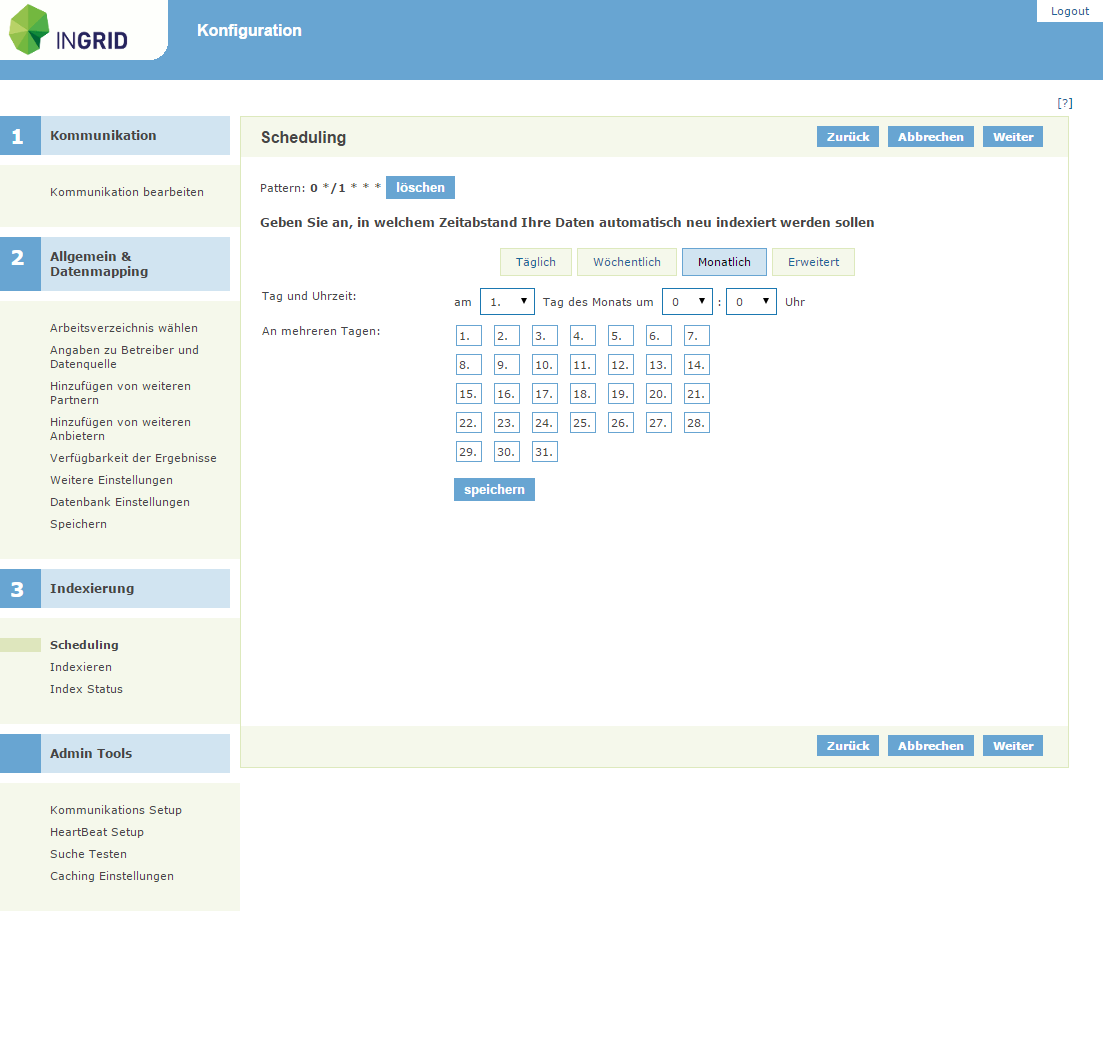Select day 31 in the schedule grid

544,451
